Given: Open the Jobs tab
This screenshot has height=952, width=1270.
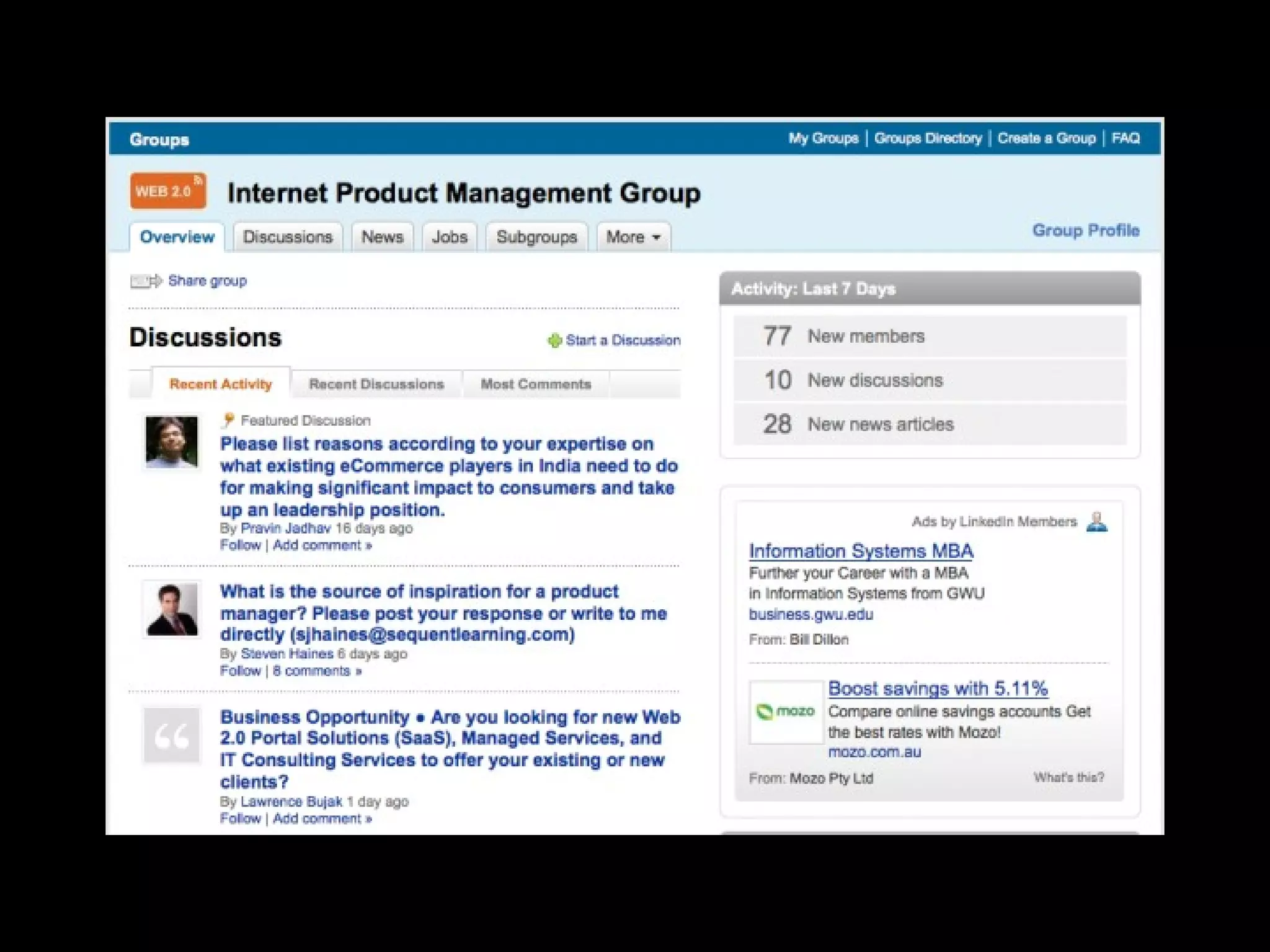Looking at the screenshot, I should click(x=449, y=237).
